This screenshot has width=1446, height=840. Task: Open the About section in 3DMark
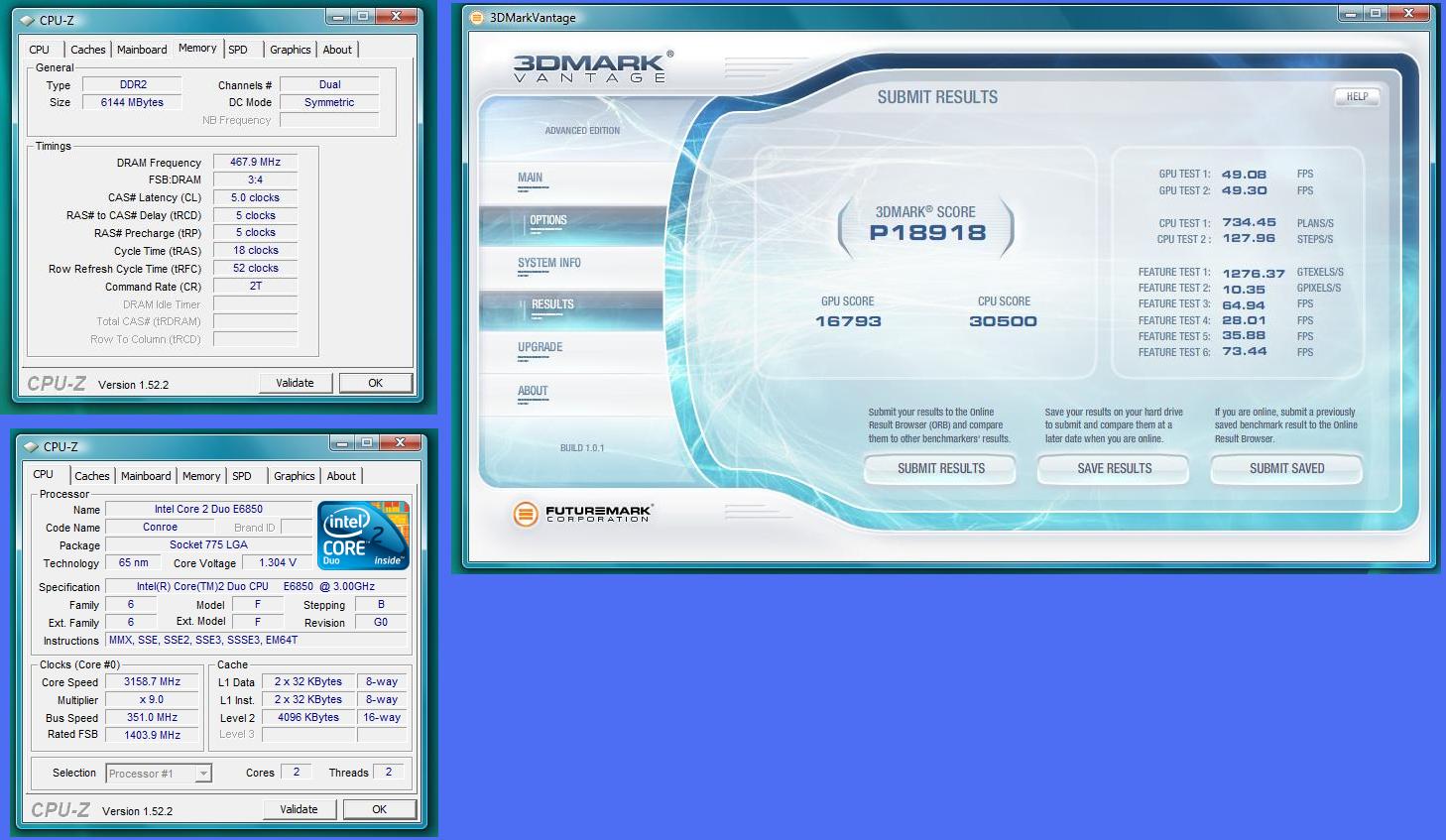[533, 391]
